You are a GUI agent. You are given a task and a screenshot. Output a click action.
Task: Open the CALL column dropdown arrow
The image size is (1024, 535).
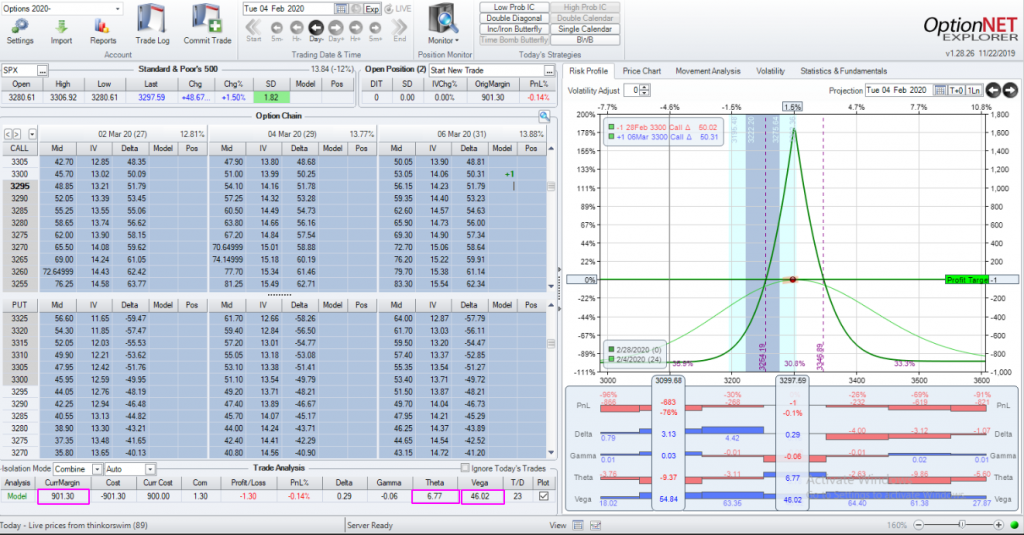[x=32, y=134]
